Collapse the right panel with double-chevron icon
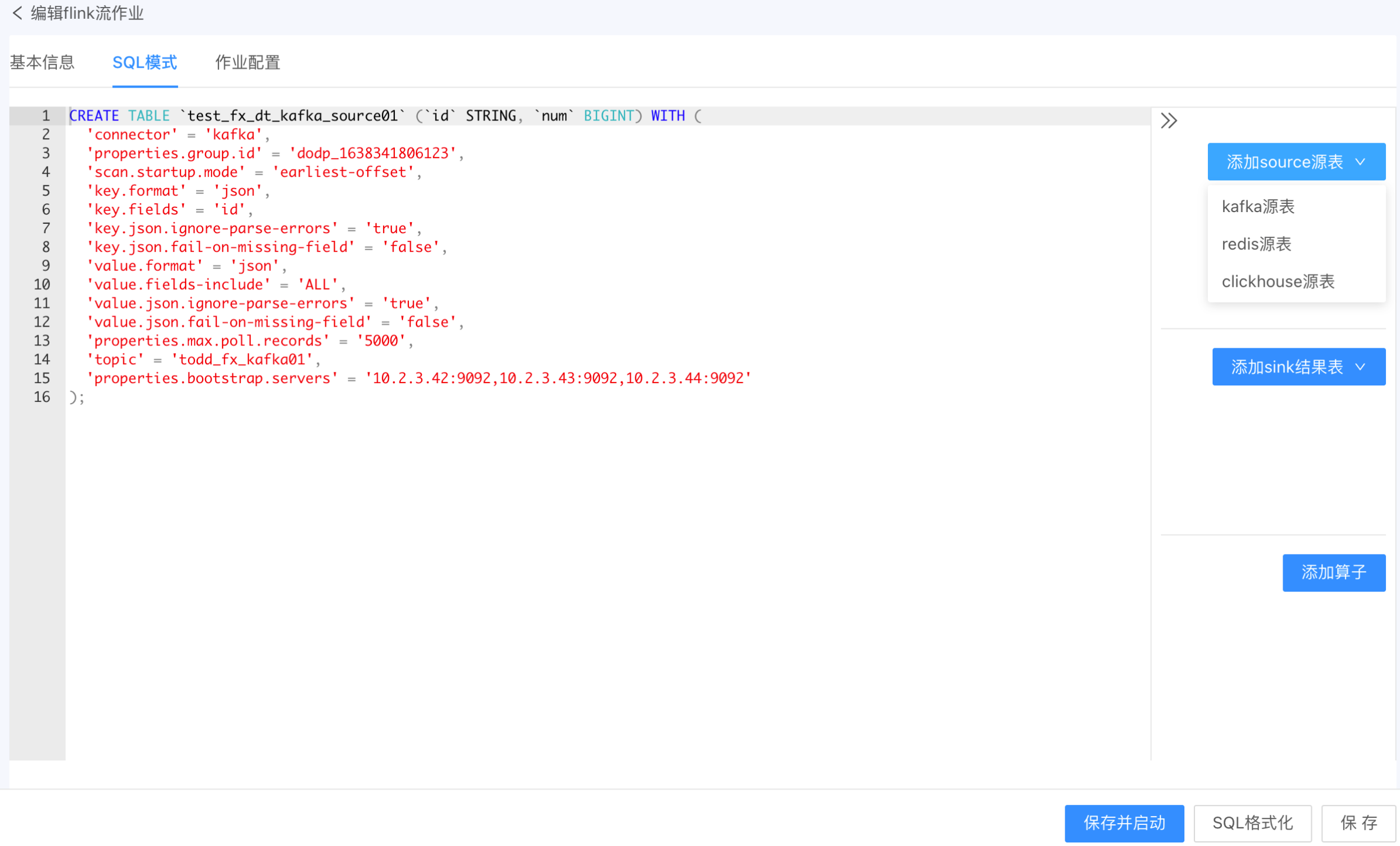This screenshot has width=1400, height=846. [x=1169, y=121]
